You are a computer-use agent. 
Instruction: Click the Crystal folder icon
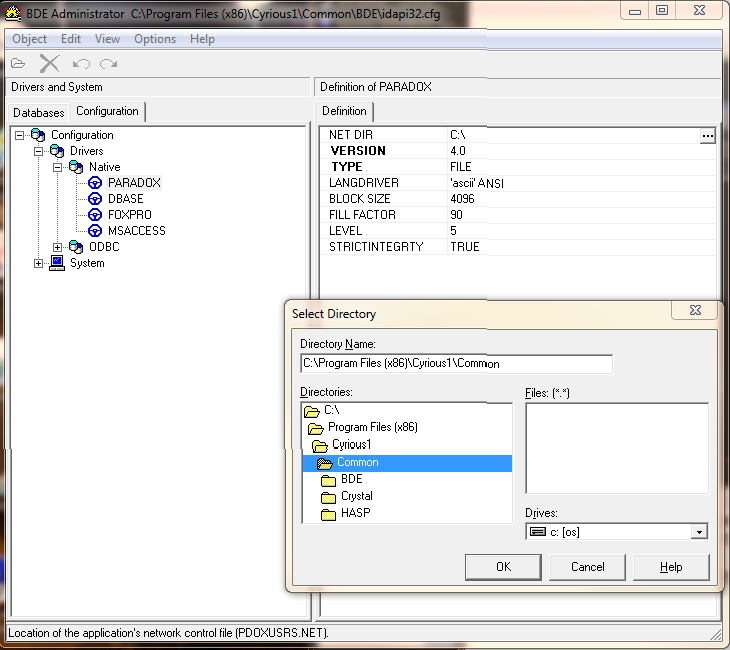coord(328,497)
